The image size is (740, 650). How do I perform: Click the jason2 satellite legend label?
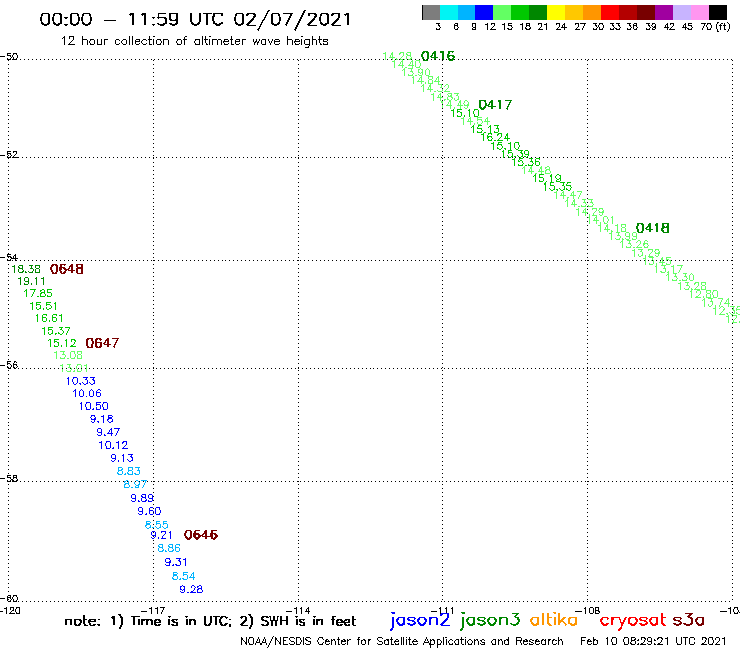tap(420, 620)
